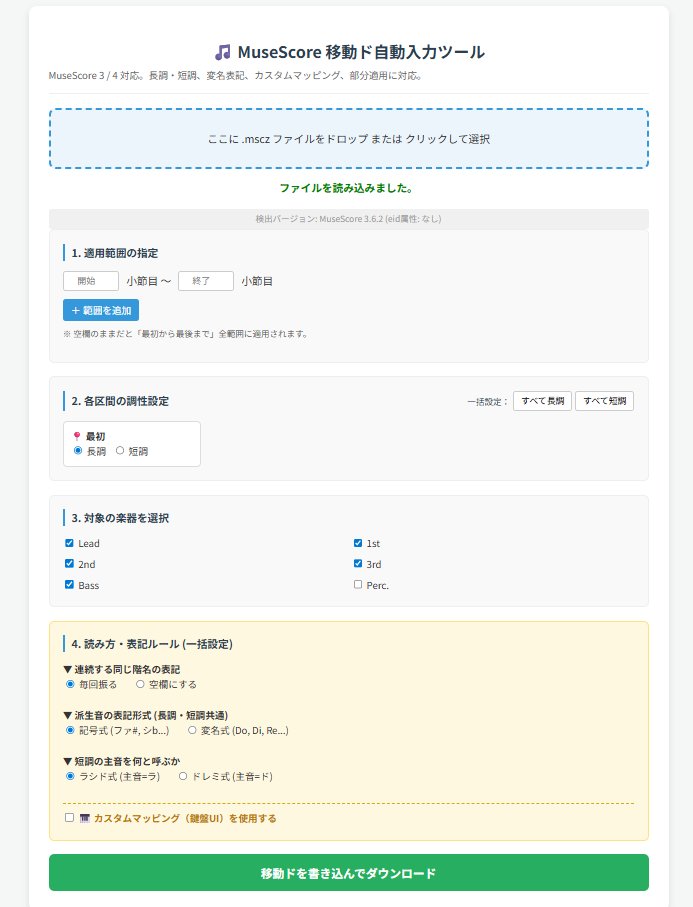
Task: Click the 3. 対象の楽器を選択 heading
Action: 120,518
